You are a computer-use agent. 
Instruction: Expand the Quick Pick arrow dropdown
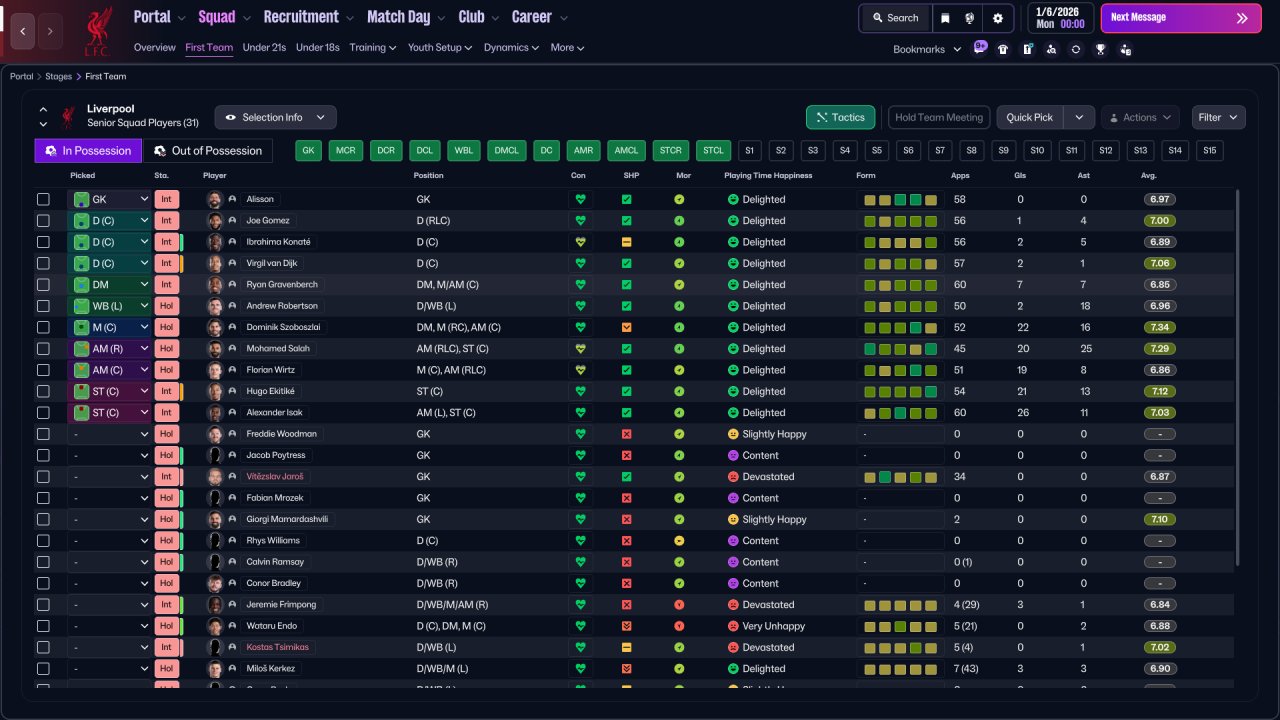[x=1079, y=117]
